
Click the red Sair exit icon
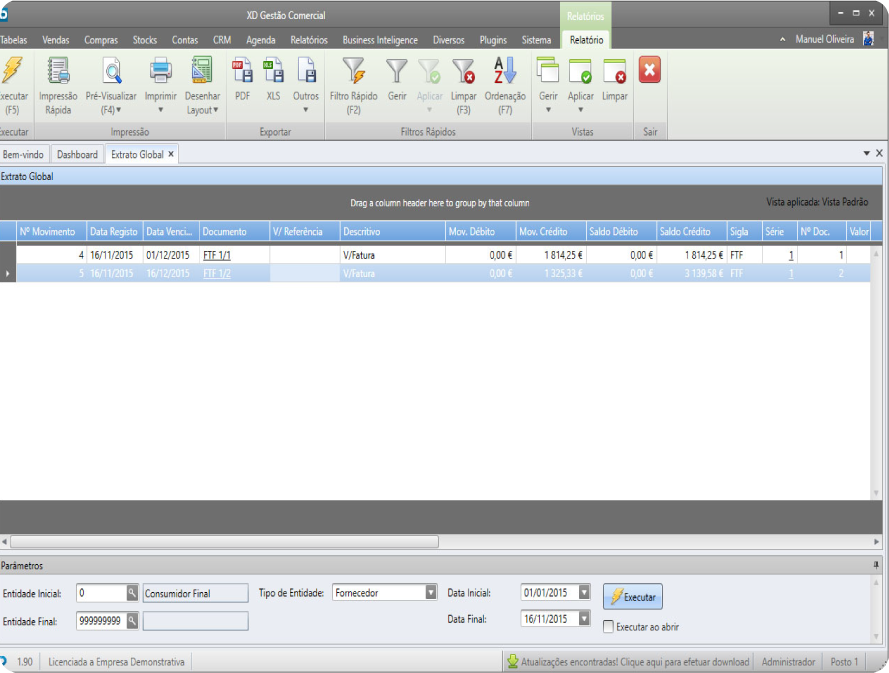[650, 71]
